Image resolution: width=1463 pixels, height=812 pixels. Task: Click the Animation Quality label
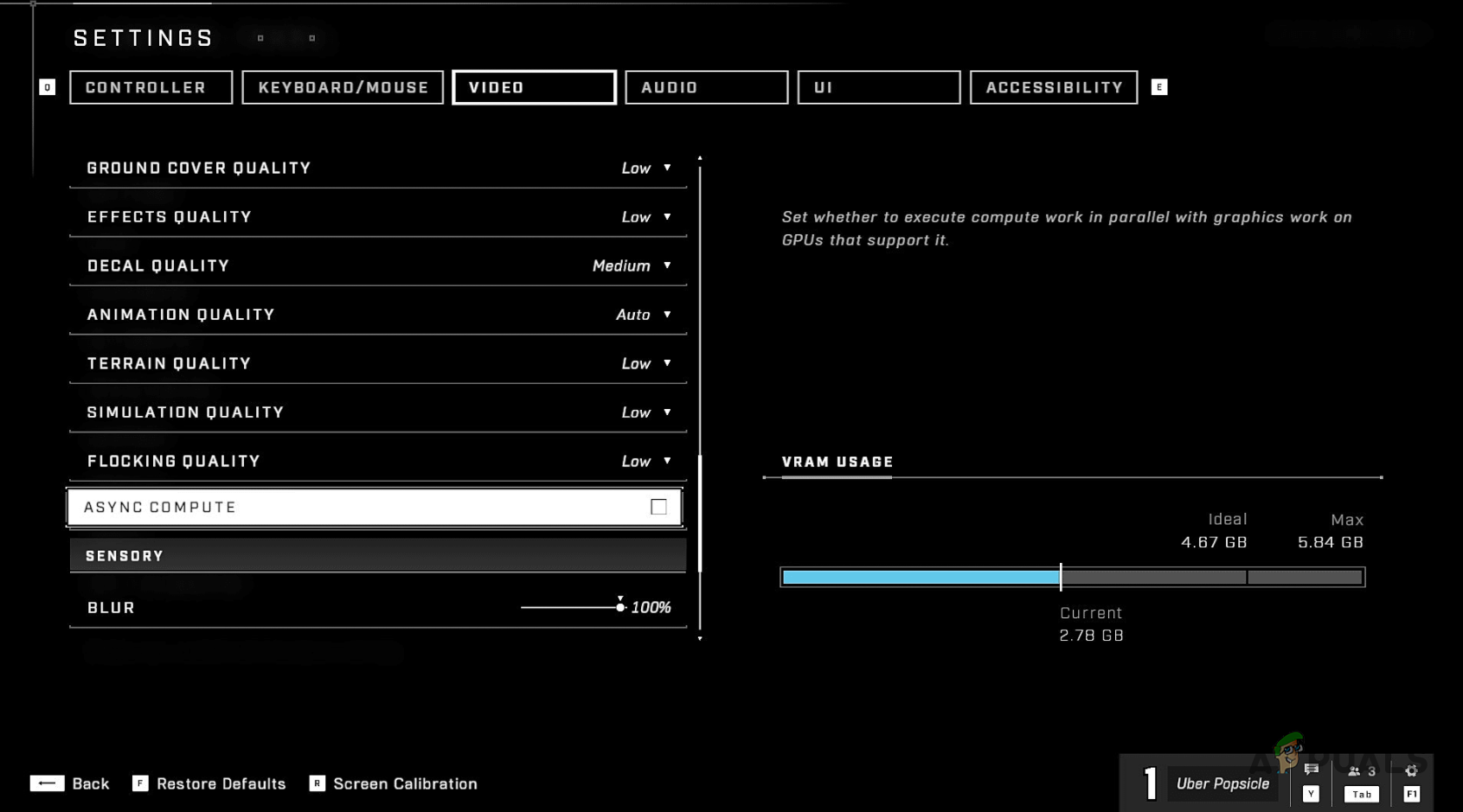[x=181, y=315]
